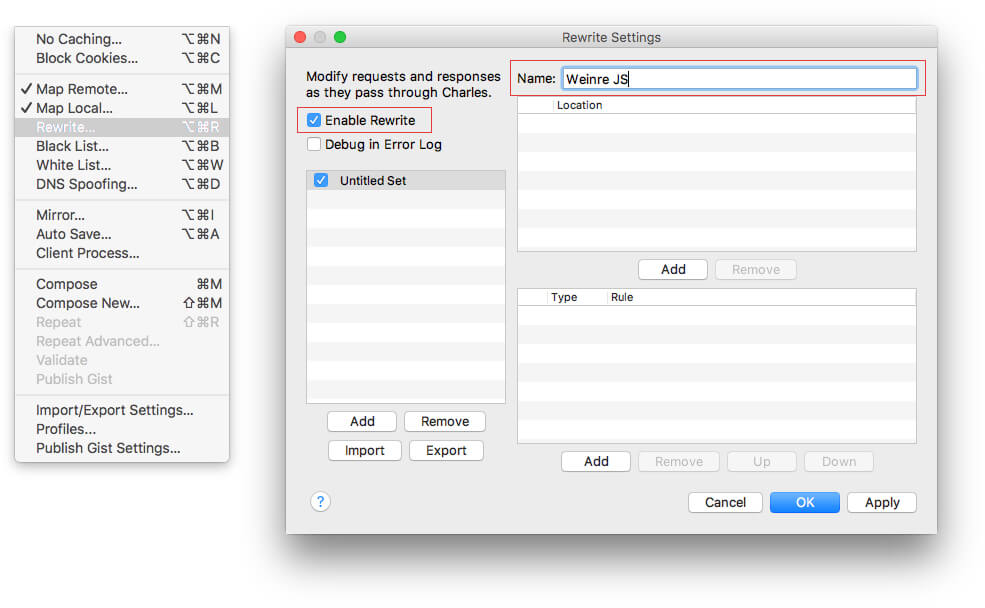Select No Caching… menu entry
Viewport: 985px width, 608px height.
click(x=78, y=39)
